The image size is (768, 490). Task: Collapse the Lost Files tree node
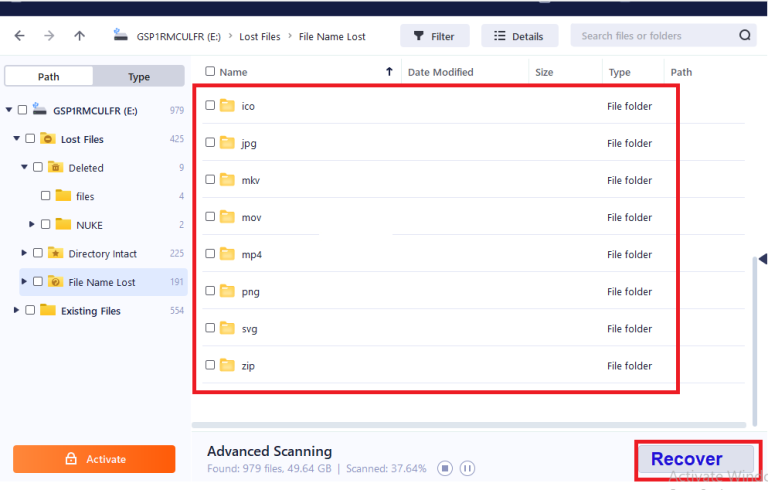pos(16,139)
